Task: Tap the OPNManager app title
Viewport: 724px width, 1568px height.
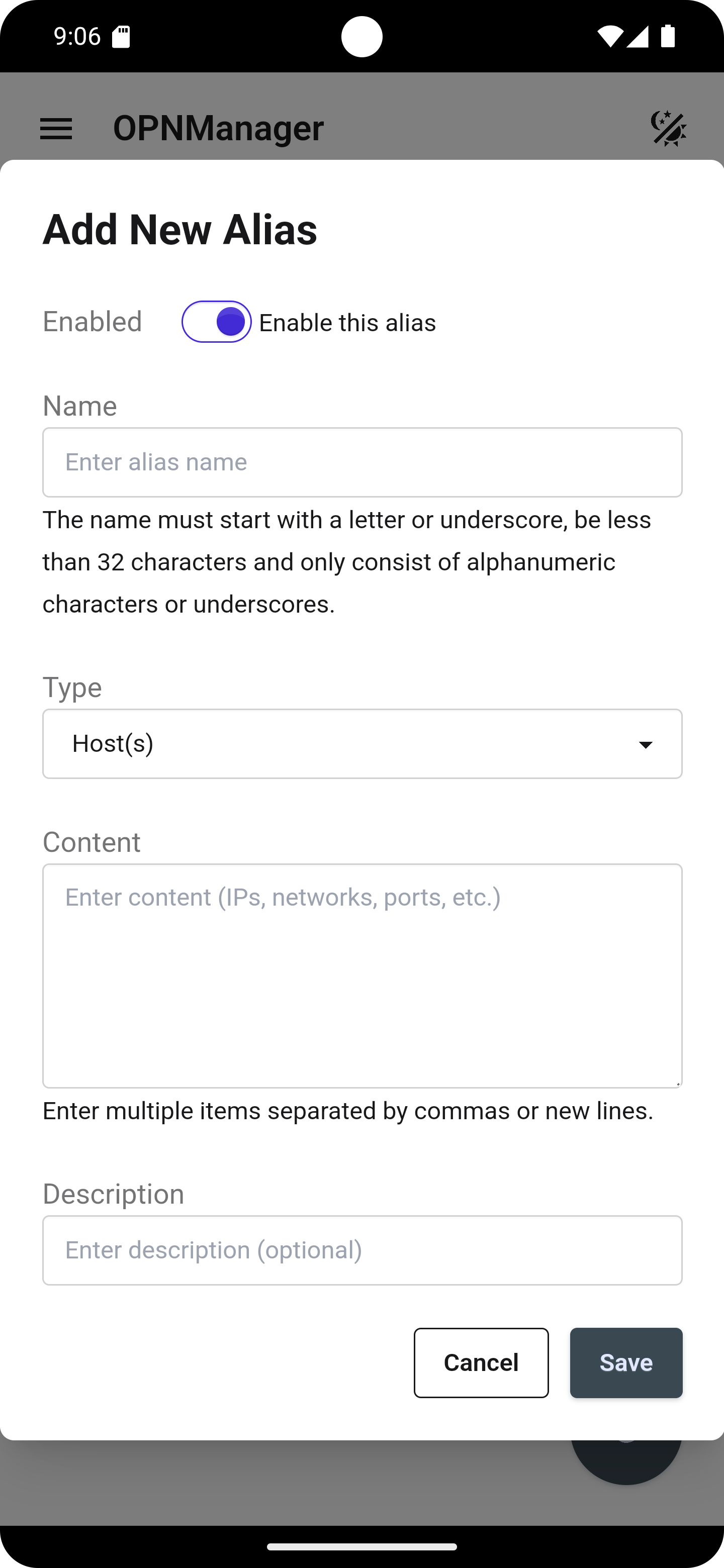Action: (x=218, y=129)
